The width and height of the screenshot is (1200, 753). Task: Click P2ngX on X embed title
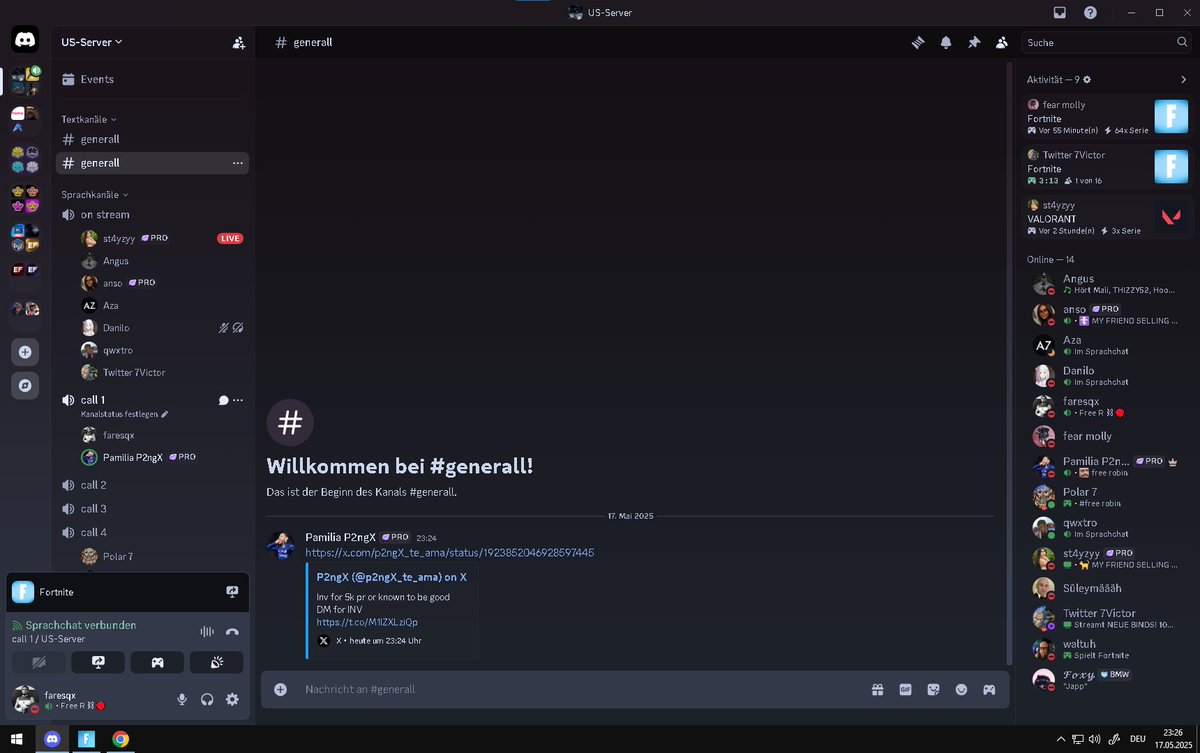391,577
